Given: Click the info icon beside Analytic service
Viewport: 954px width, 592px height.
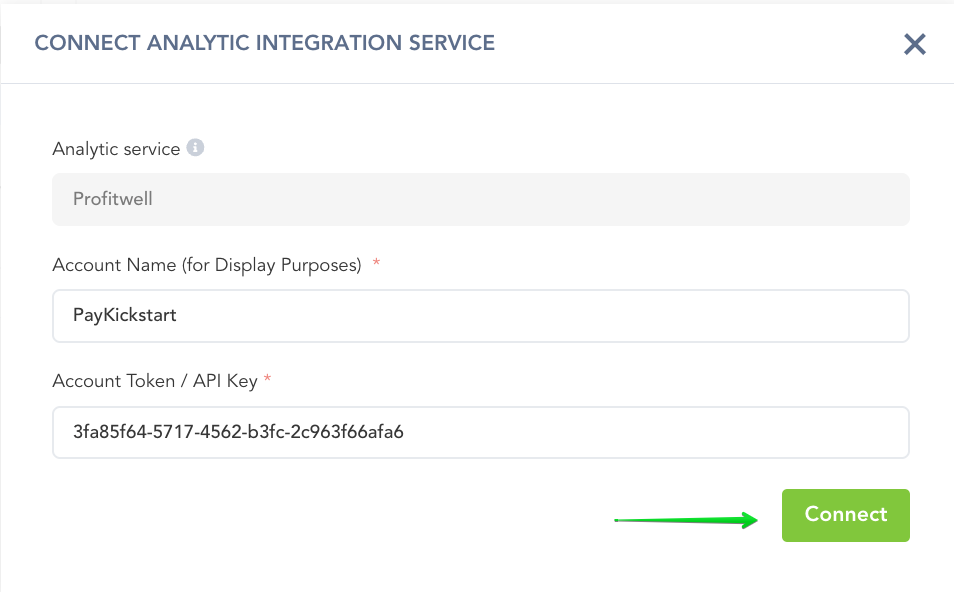Looking at the screenshot, I should click(196, 148).
